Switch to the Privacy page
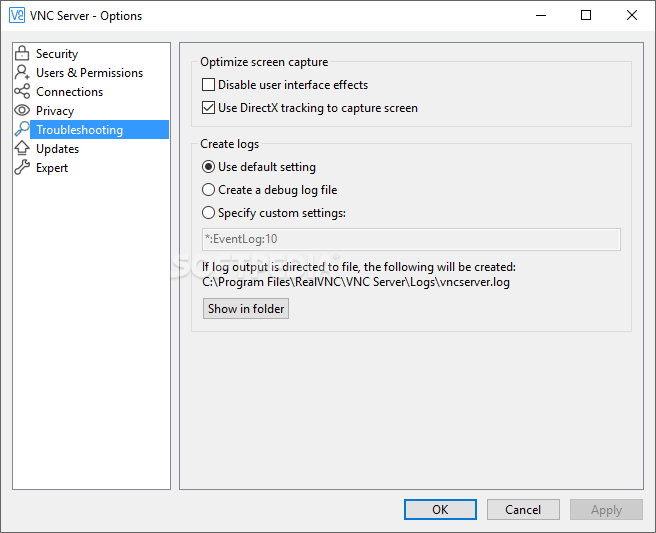Screen dimensions: 656x533 (55, 111)
